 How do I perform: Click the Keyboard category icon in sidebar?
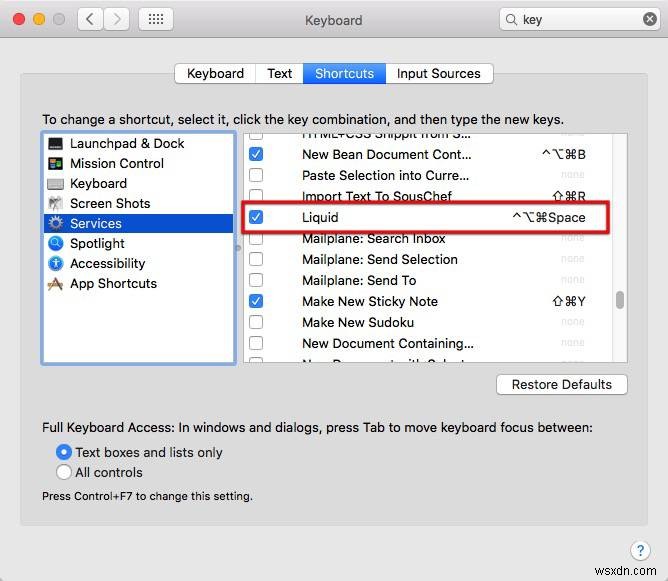[55, 184]
